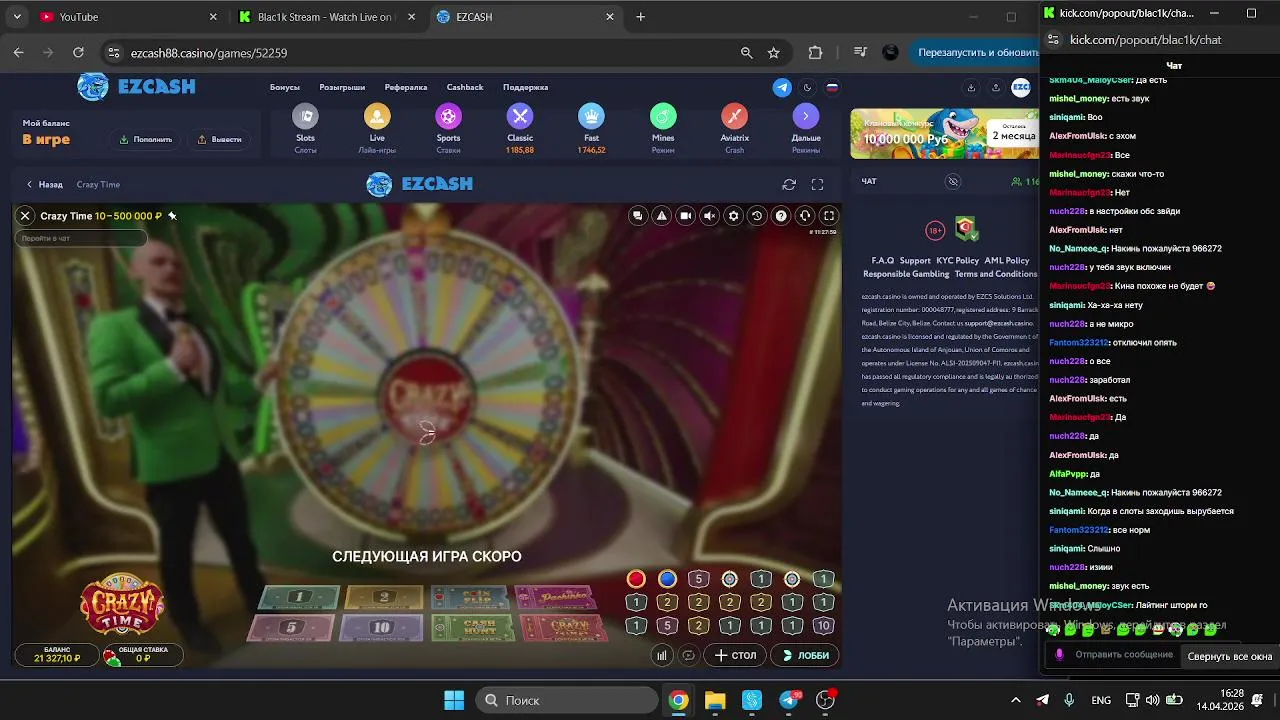Open File Explorer from taskbar
The width and height of the screenshot is (1280, 720).
pos(715,700)
